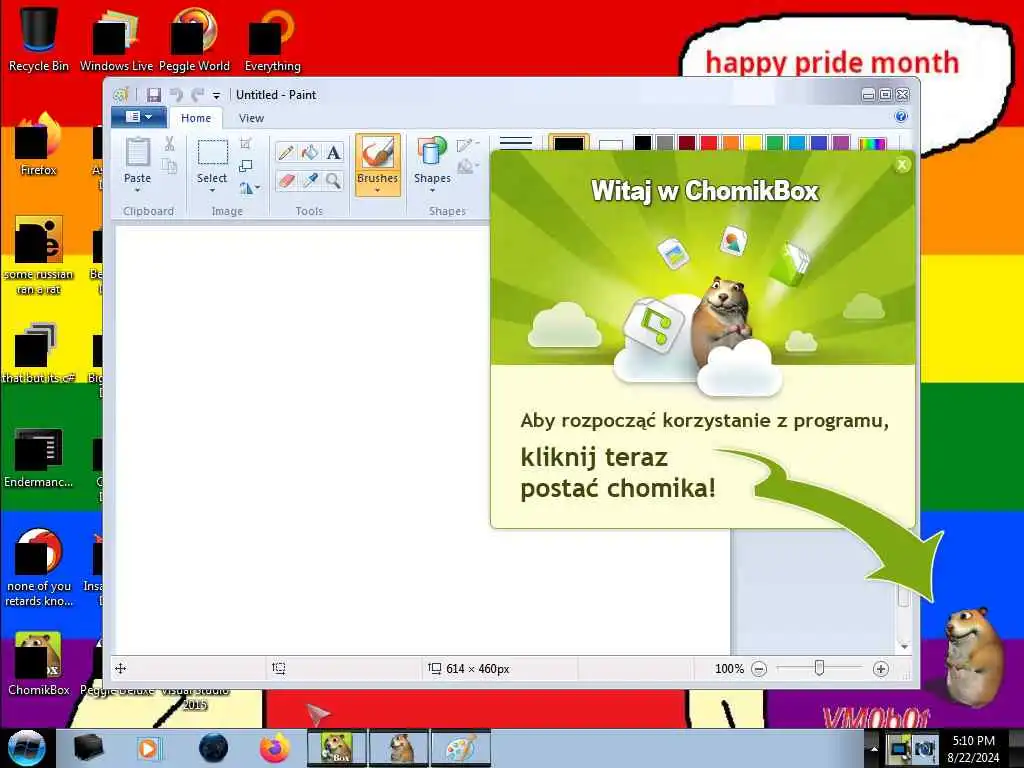
Task: Select the Fill with color bucket tool
Action: click(310, 153)
